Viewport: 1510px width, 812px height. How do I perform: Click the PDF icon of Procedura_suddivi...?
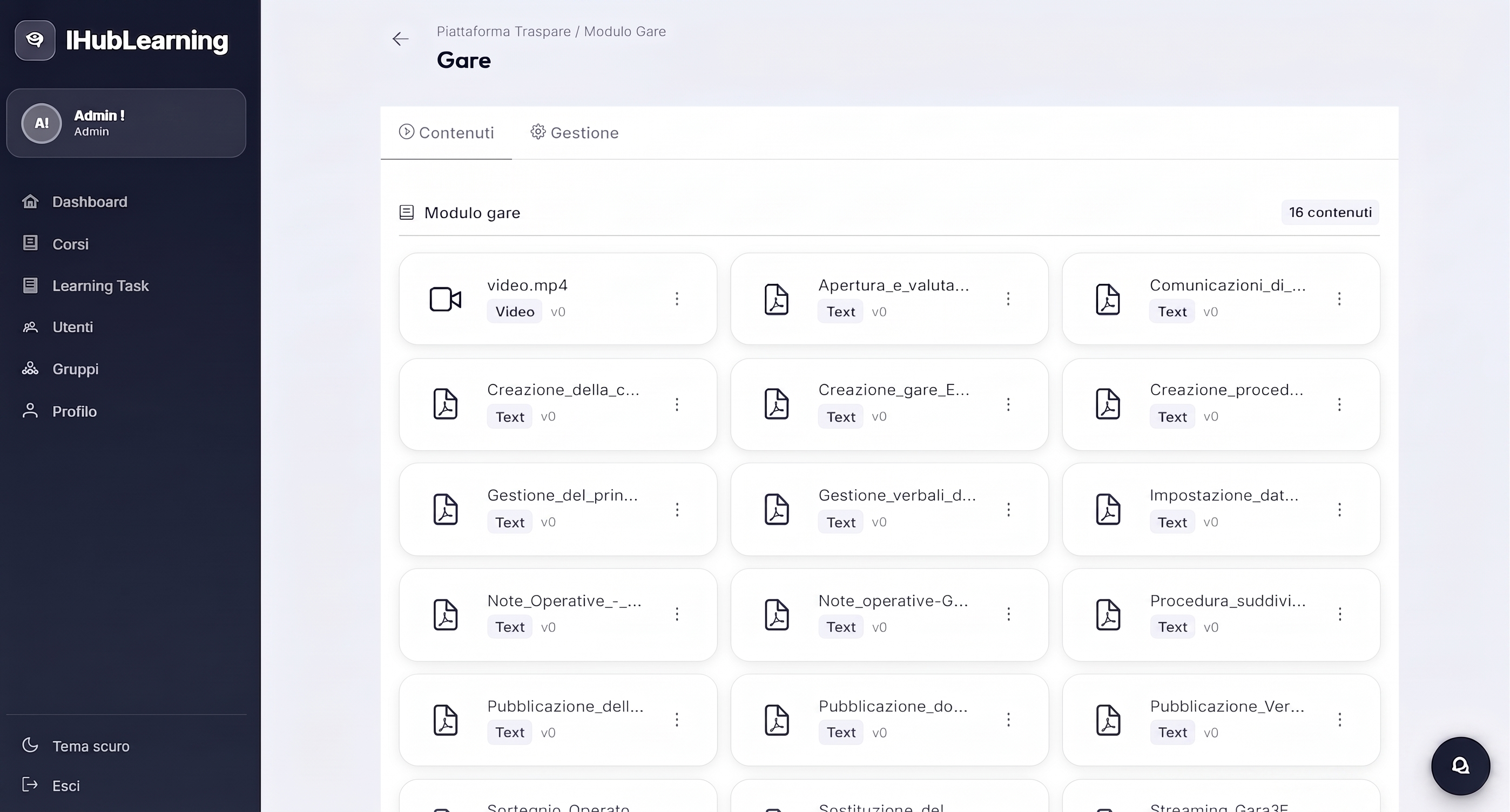1108,614
